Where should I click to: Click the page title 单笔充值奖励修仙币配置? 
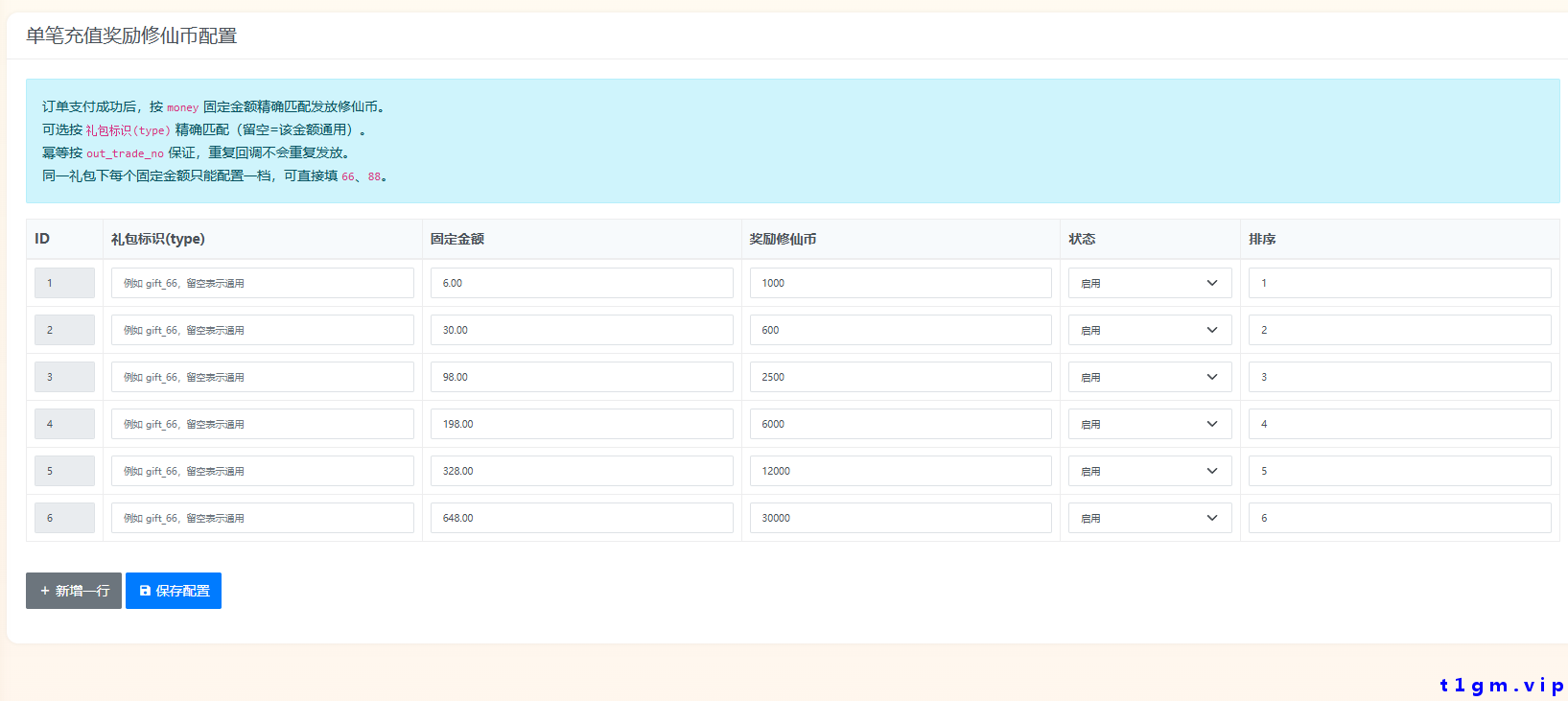click(x=131, y=35)
